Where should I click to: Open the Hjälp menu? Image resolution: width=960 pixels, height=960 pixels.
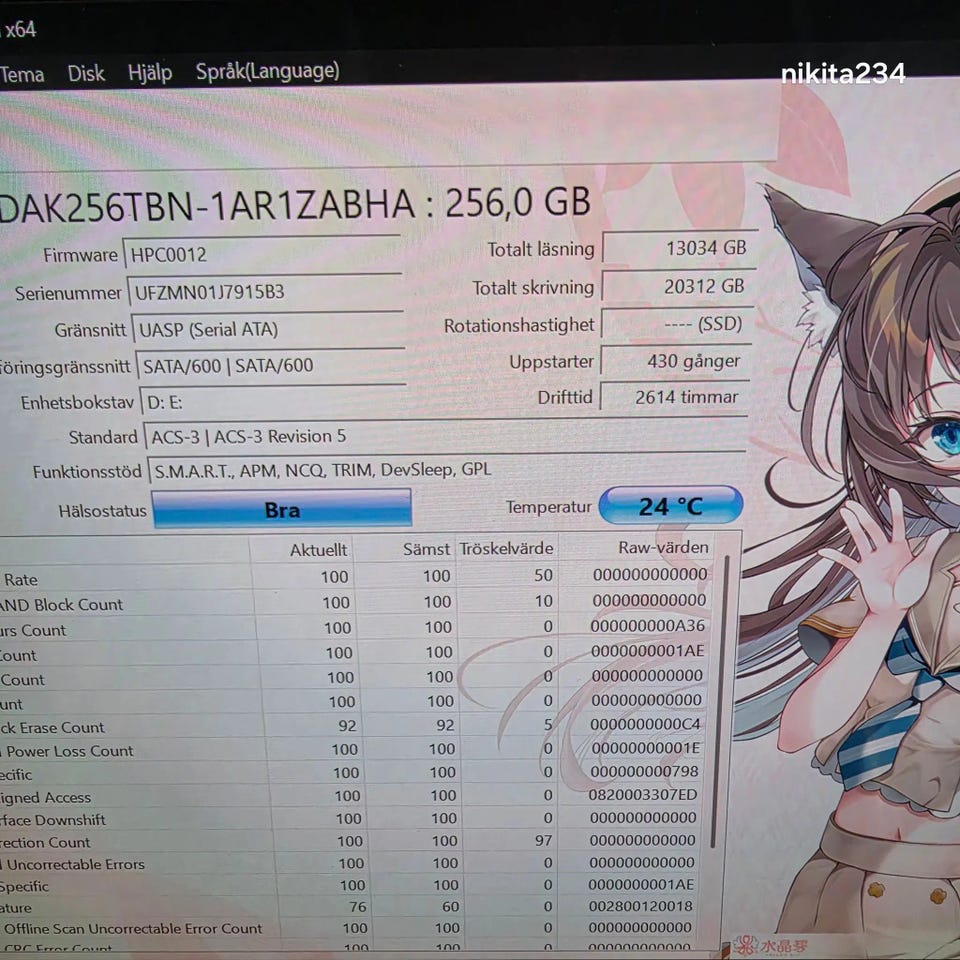pyautogui.click(x=150, y=73)
